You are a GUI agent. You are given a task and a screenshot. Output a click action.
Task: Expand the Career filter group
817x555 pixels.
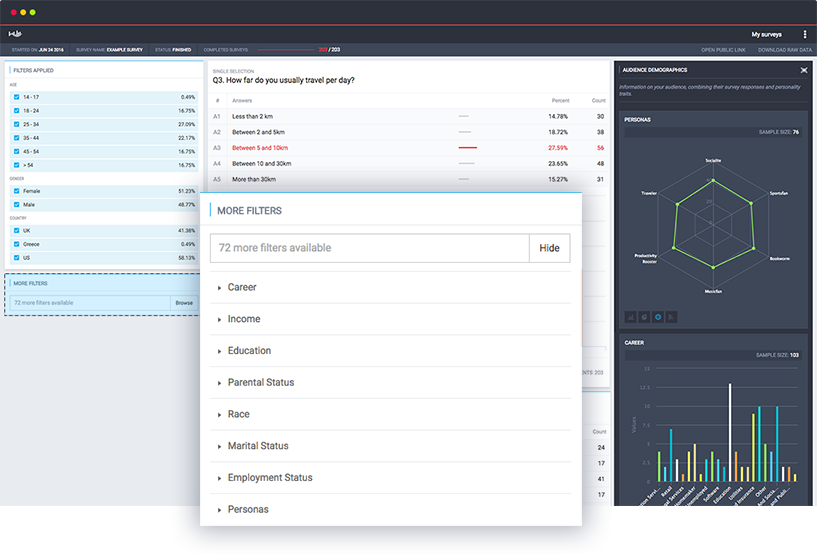(390, 287)
